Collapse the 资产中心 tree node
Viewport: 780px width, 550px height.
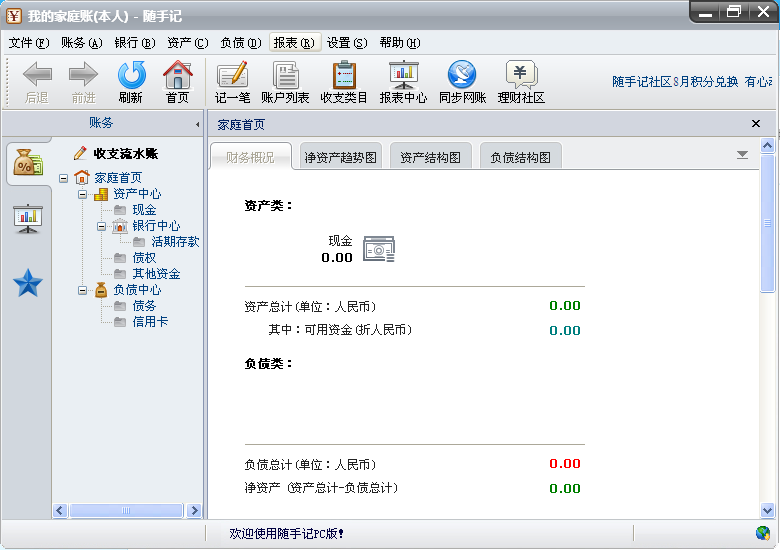[83, 194]
